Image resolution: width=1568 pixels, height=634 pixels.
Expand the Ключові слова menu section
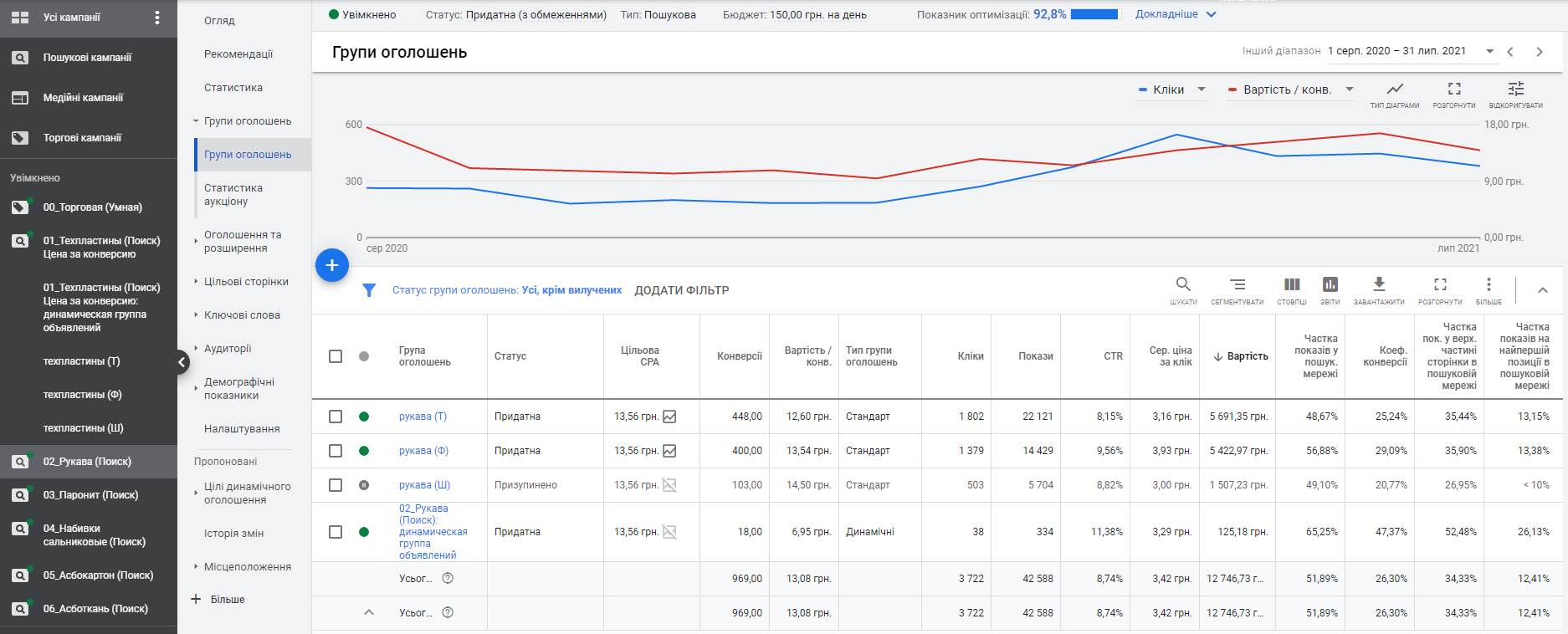coord(242,315)
